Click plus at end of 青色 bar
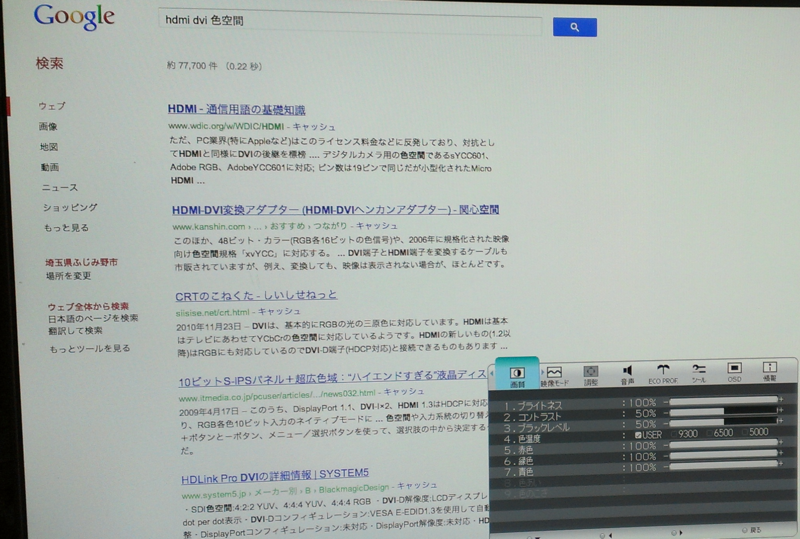 pos(781,463)
